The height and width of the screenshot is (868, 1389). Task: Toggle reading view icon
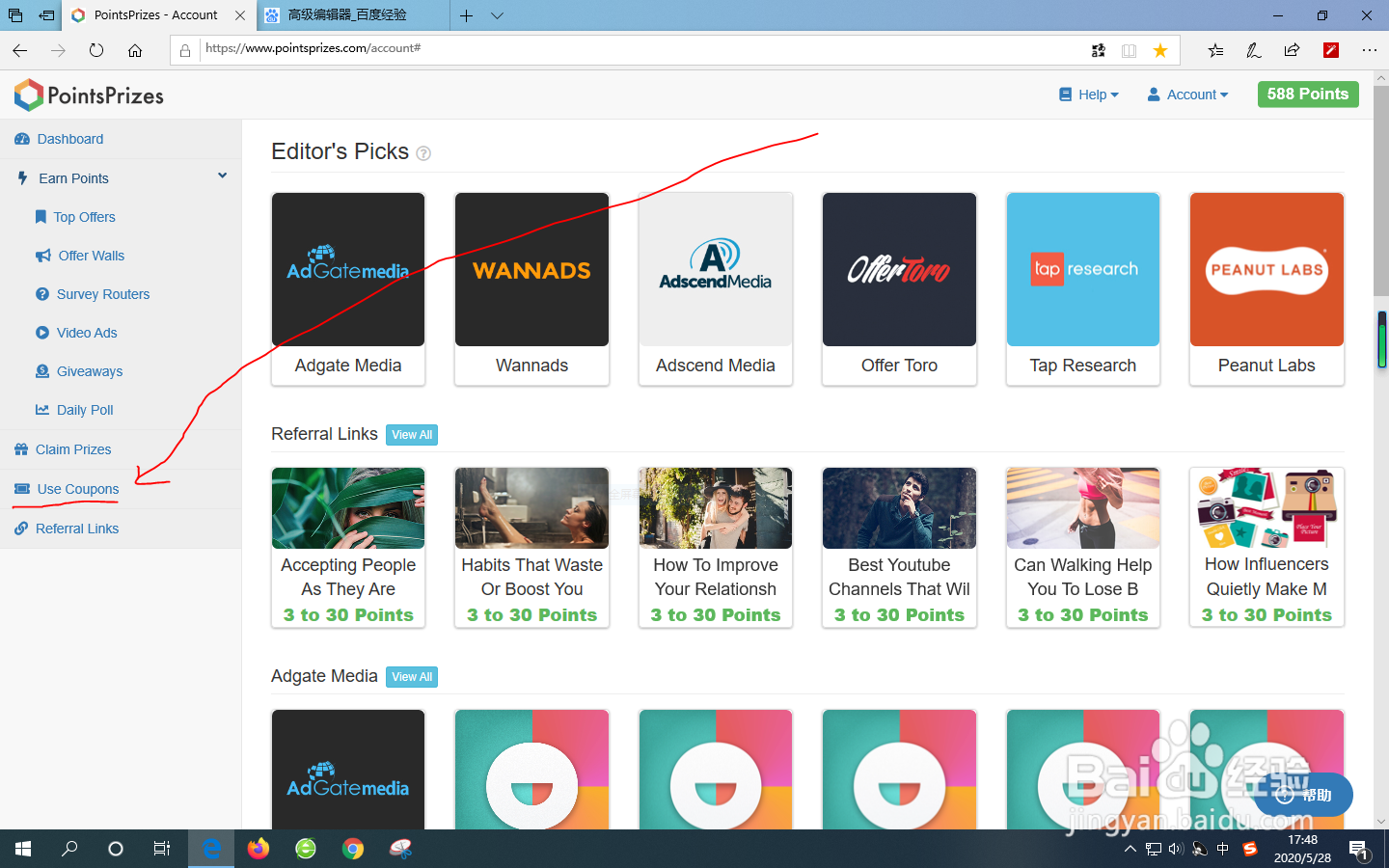pyautogui.click(x=1129, y=50)
